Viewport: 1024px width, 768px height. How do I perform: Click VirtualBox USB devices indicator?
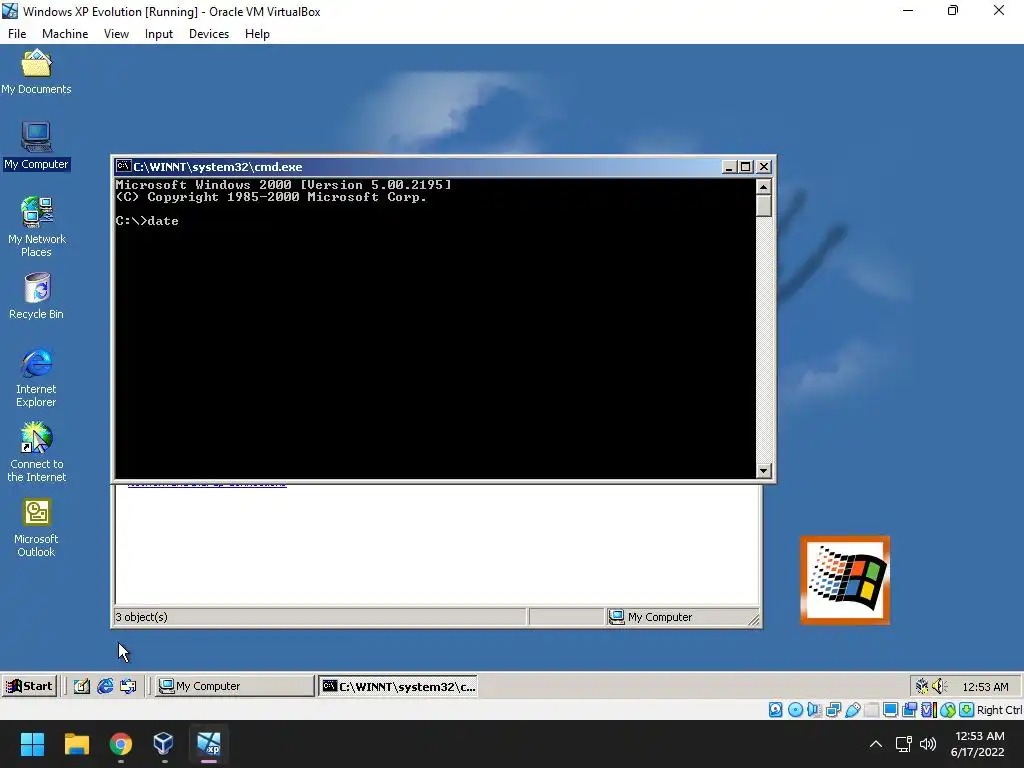pyautogui.click(x=852, y=709)
